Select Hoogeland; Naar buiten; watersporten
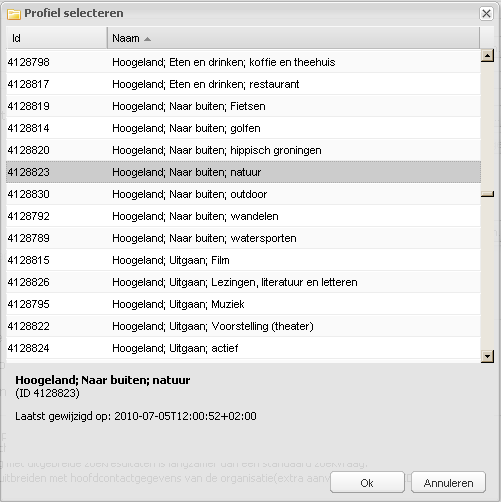This screenshot has width=501, height=502. point(243,238)
